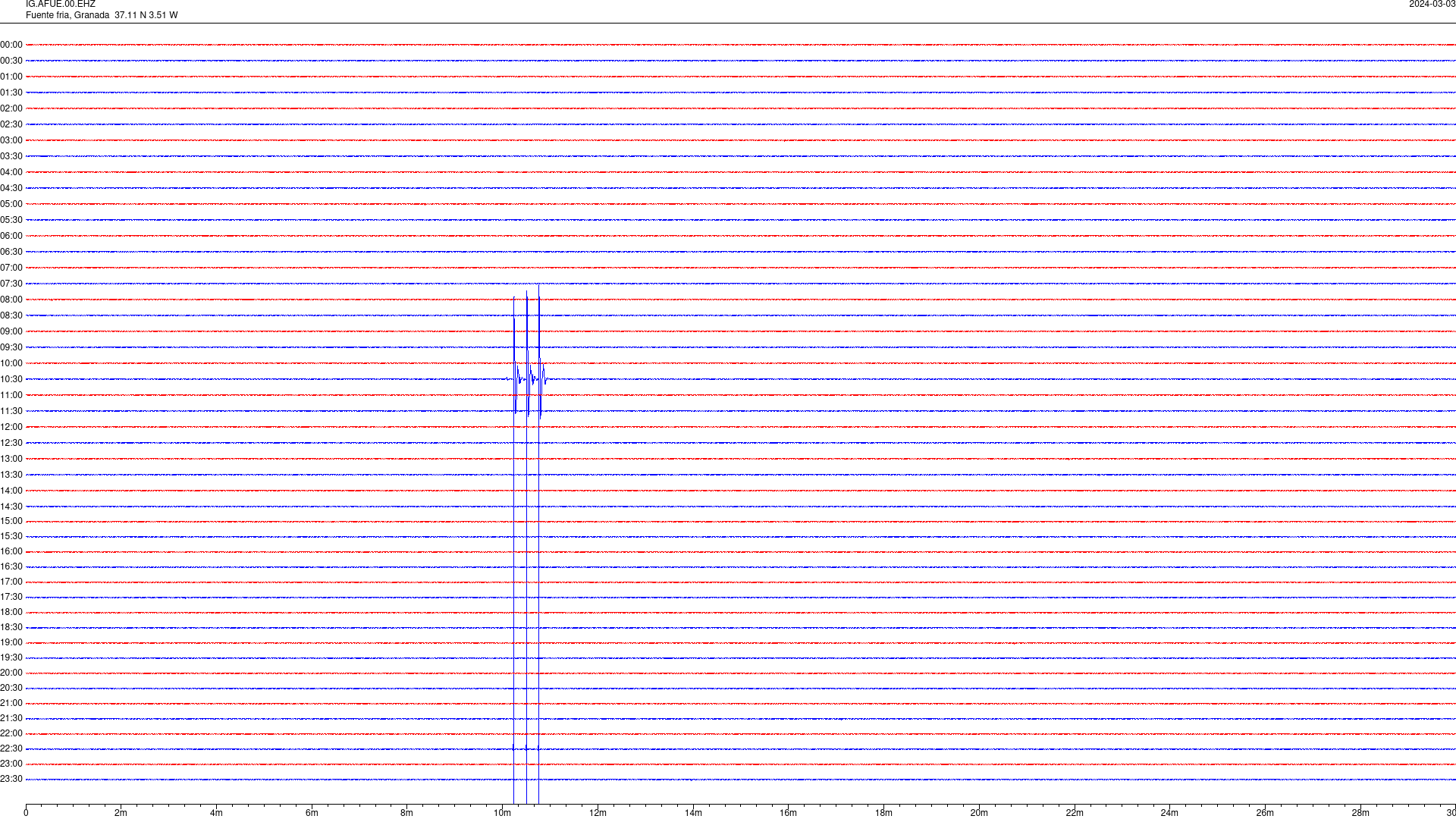The height and width of the screenshot is (819, 1456).
Task: Select the 16:00 time row label
Action: 11,551
